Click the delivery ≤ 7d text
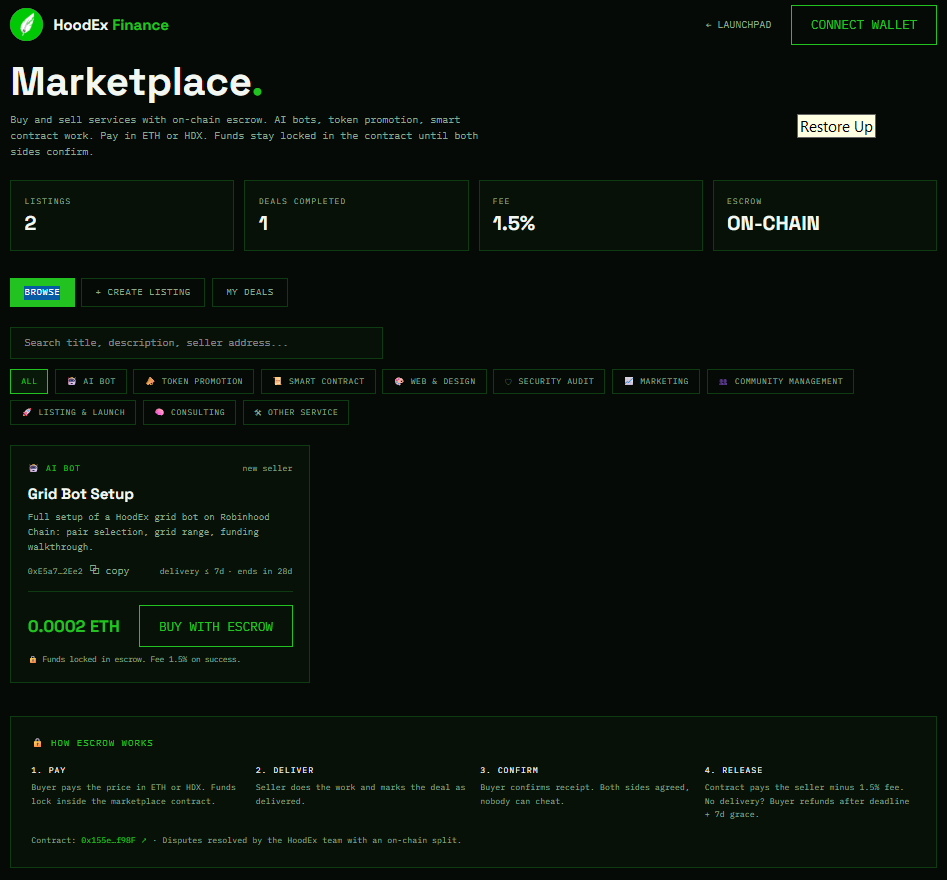This screenshot has height=880, width=947. click(x=191, y=571)
